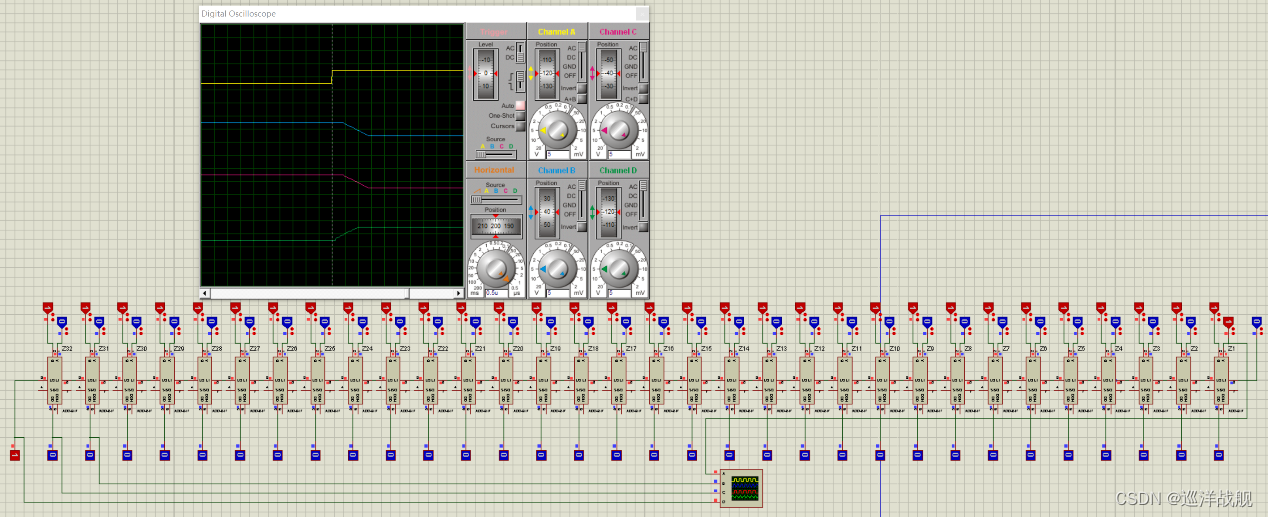
Task: Toggle the red logic state above Z27
Action: (x=235, y=309)
